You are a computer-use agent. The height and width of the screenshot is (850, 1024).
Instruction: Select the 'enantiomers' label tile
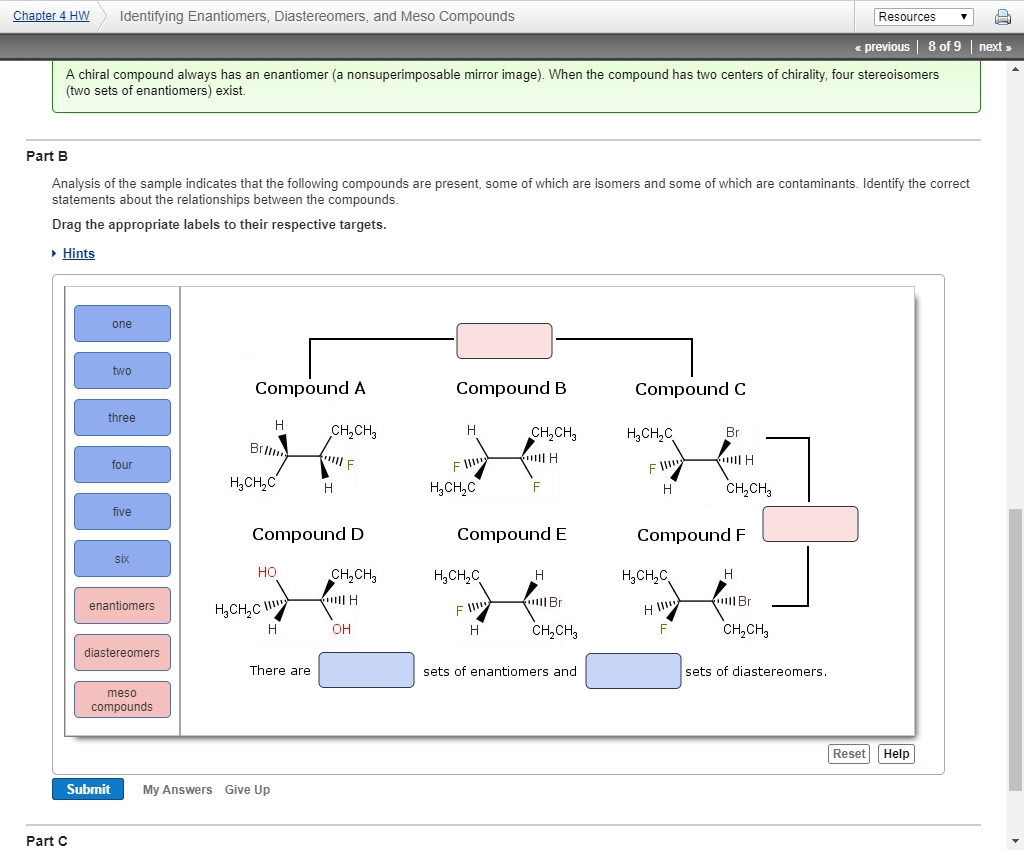(122, 605)
